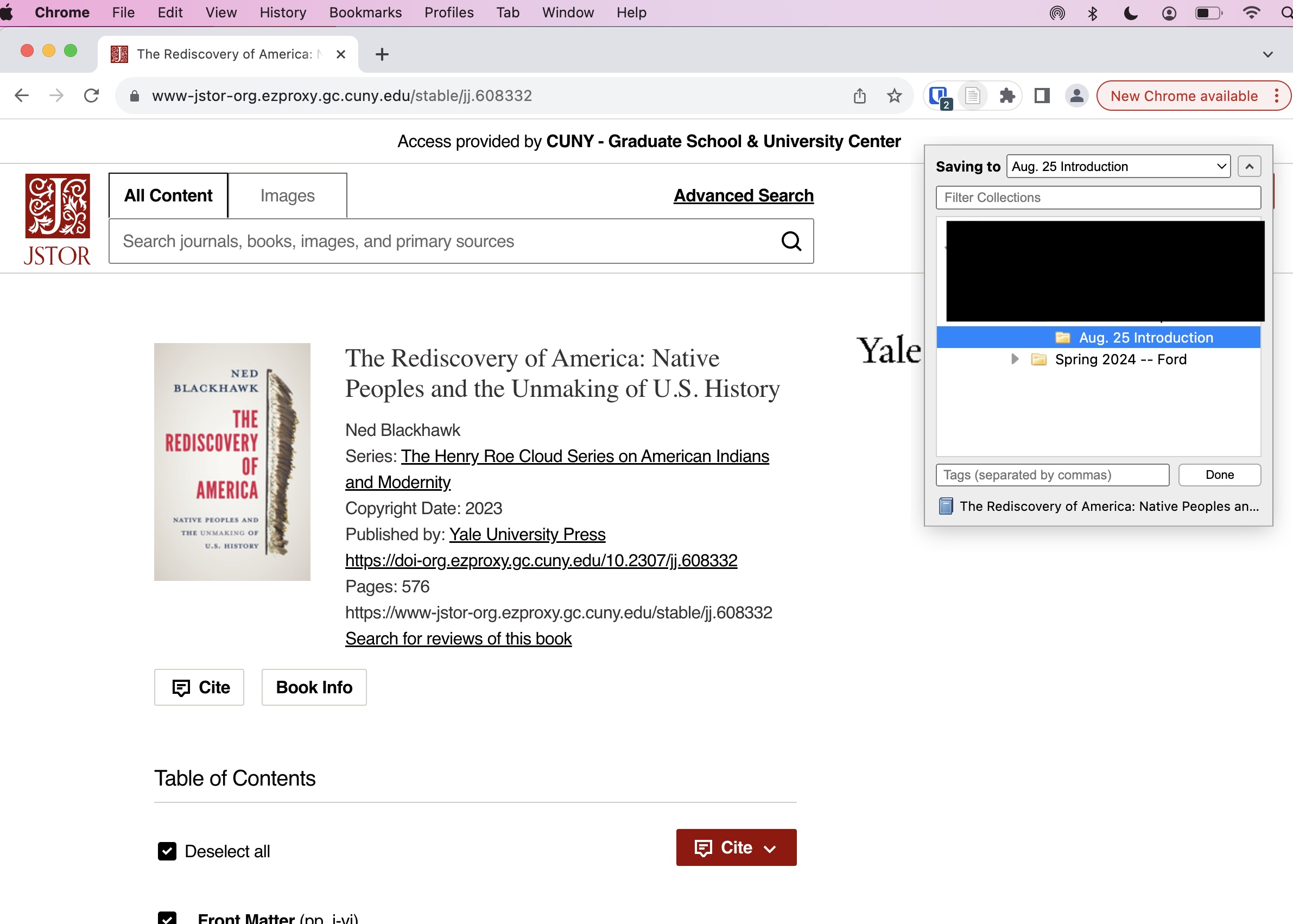Click the JSTOR search magnifier icon

(x=791, y=241)
